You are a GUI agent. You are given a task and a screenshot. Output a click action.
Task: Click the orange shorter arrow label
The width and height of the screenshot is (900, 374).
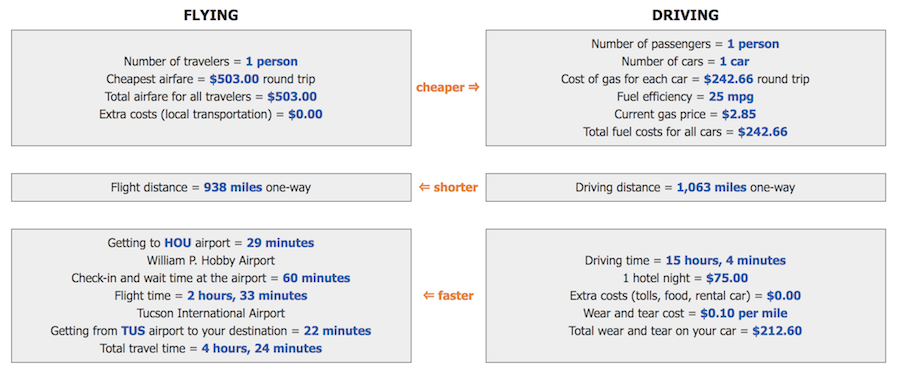448,188
